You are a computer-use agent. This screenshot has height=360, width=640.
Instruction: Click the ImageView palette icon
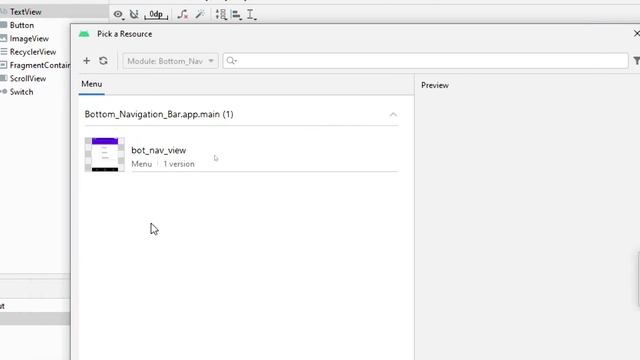4,38
